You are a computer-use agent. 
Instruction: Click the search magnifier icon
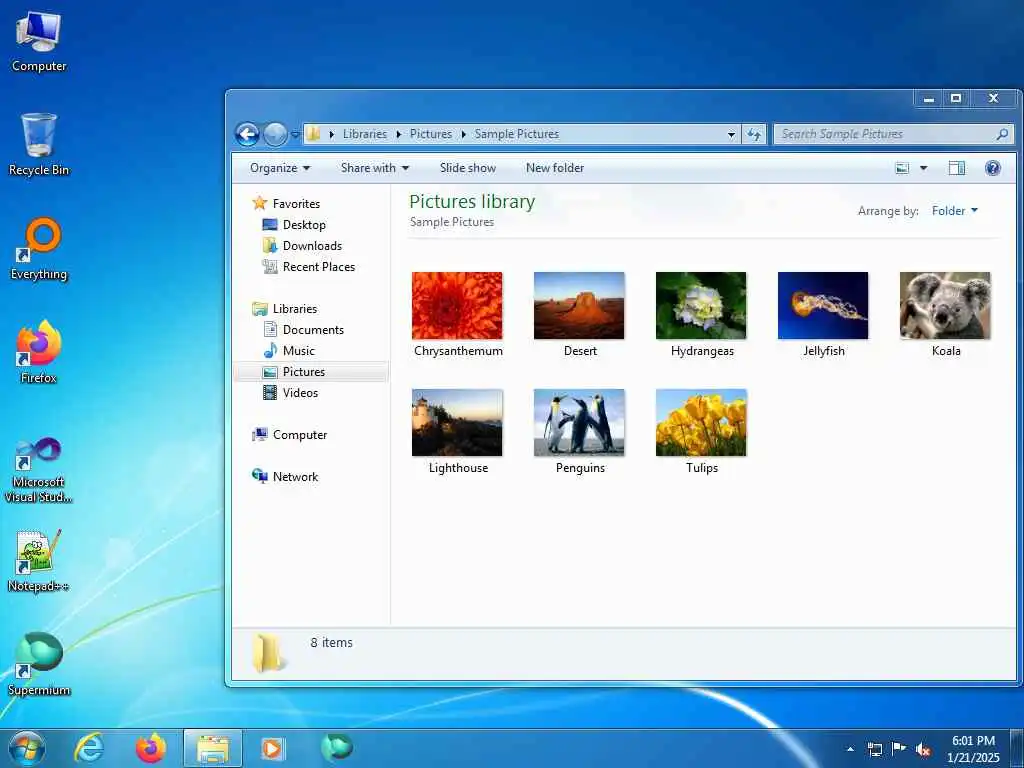[1002, 134]
